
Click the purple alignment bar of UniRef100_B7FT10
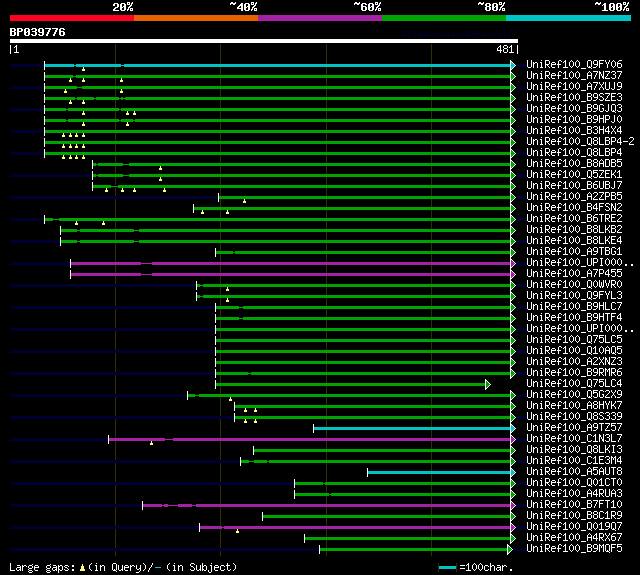[x=327, y=506]
